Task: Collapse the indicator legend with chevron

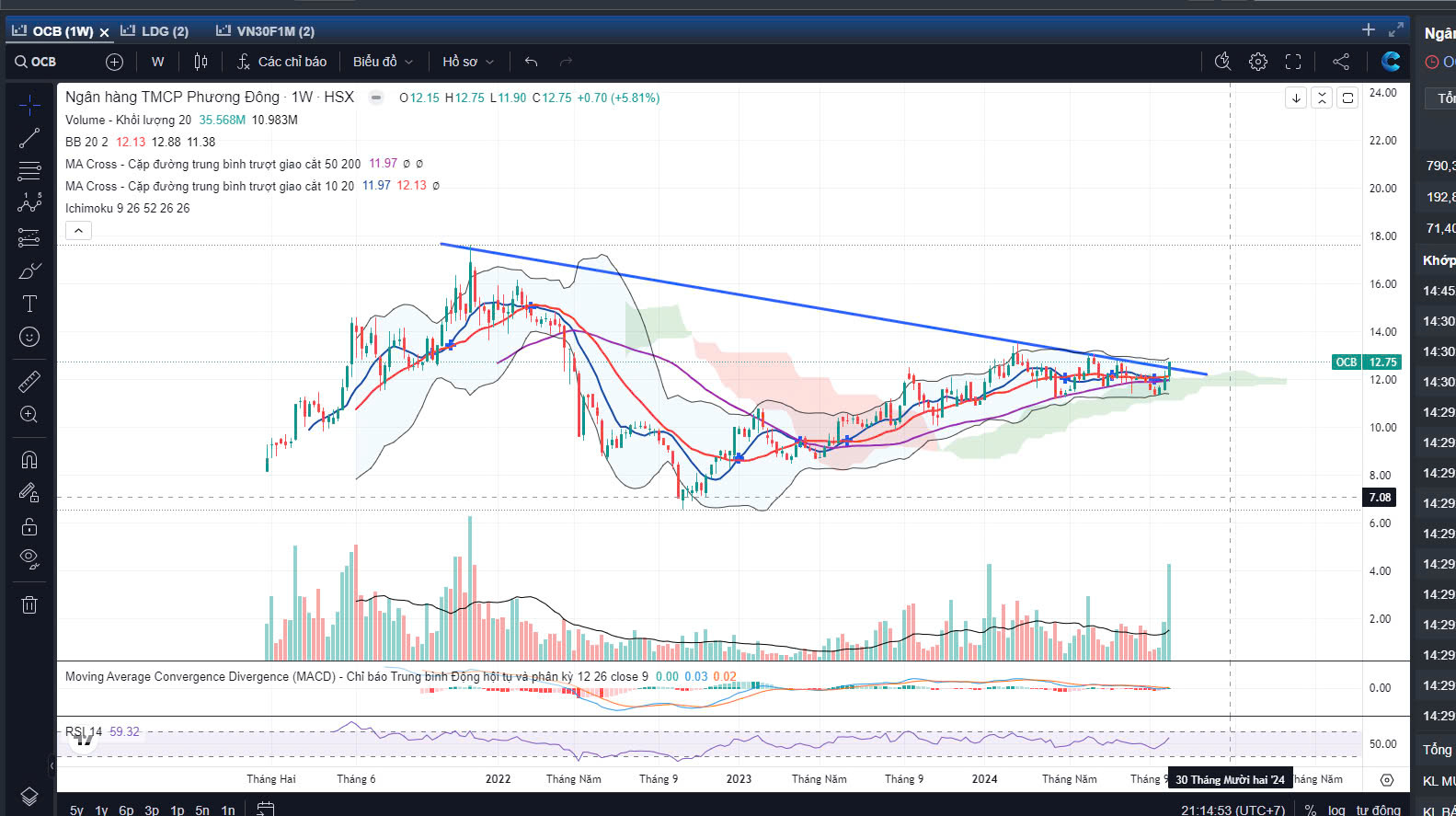Action: (78, 231)
